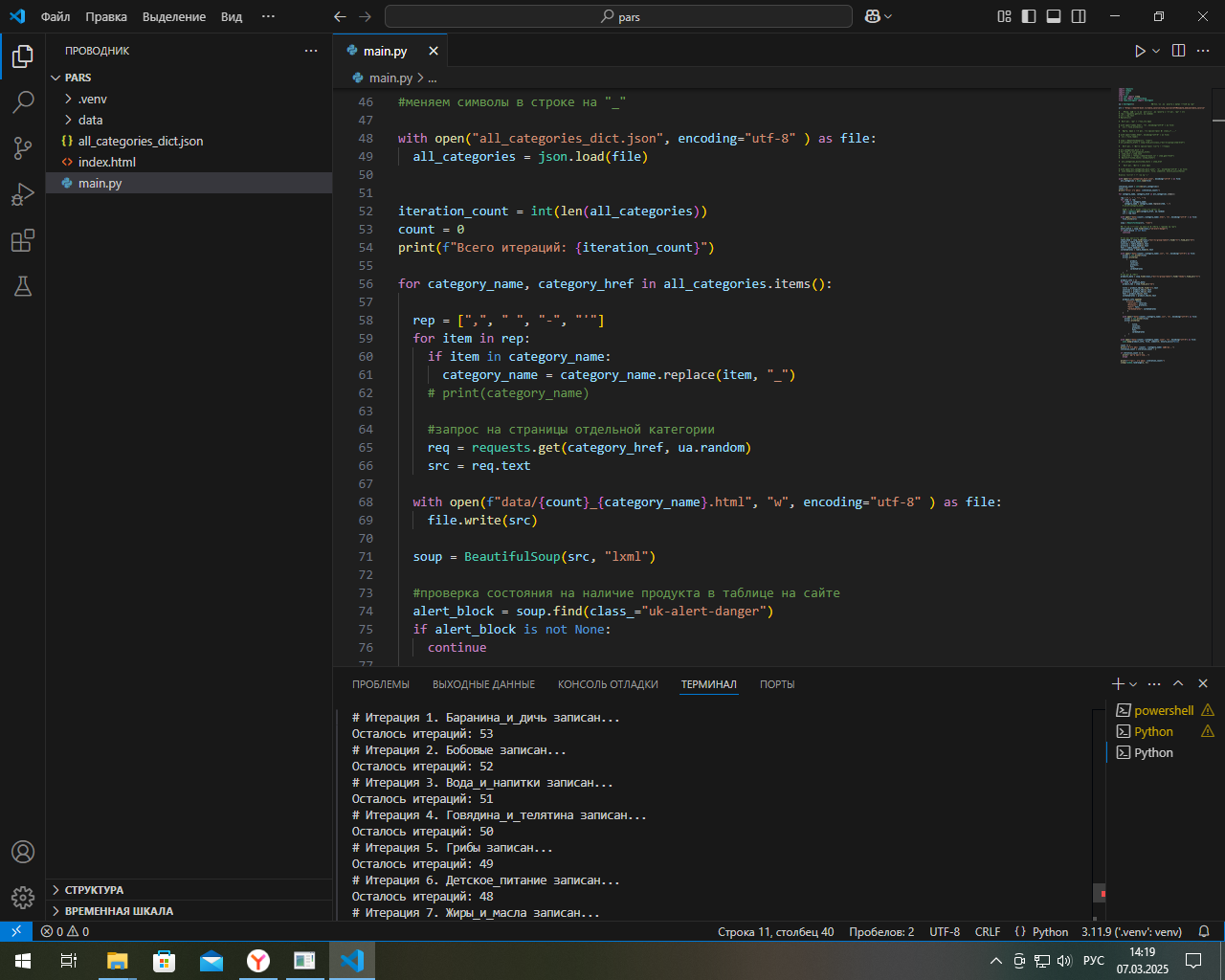Open the new terminal launch profile dropdown

coord(1134,684)
